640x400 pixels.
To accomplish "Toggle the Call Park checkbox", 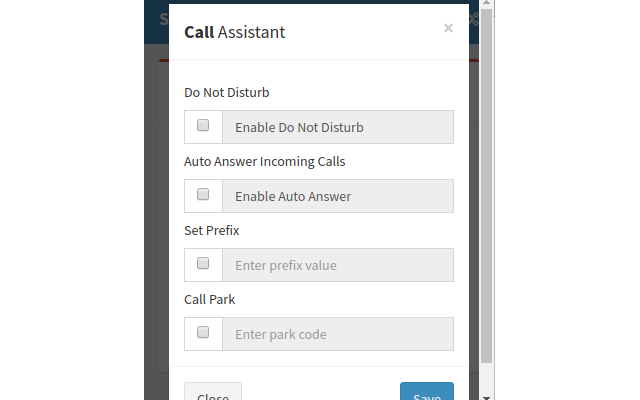I will pyautogui.click(x=203, y=332).
